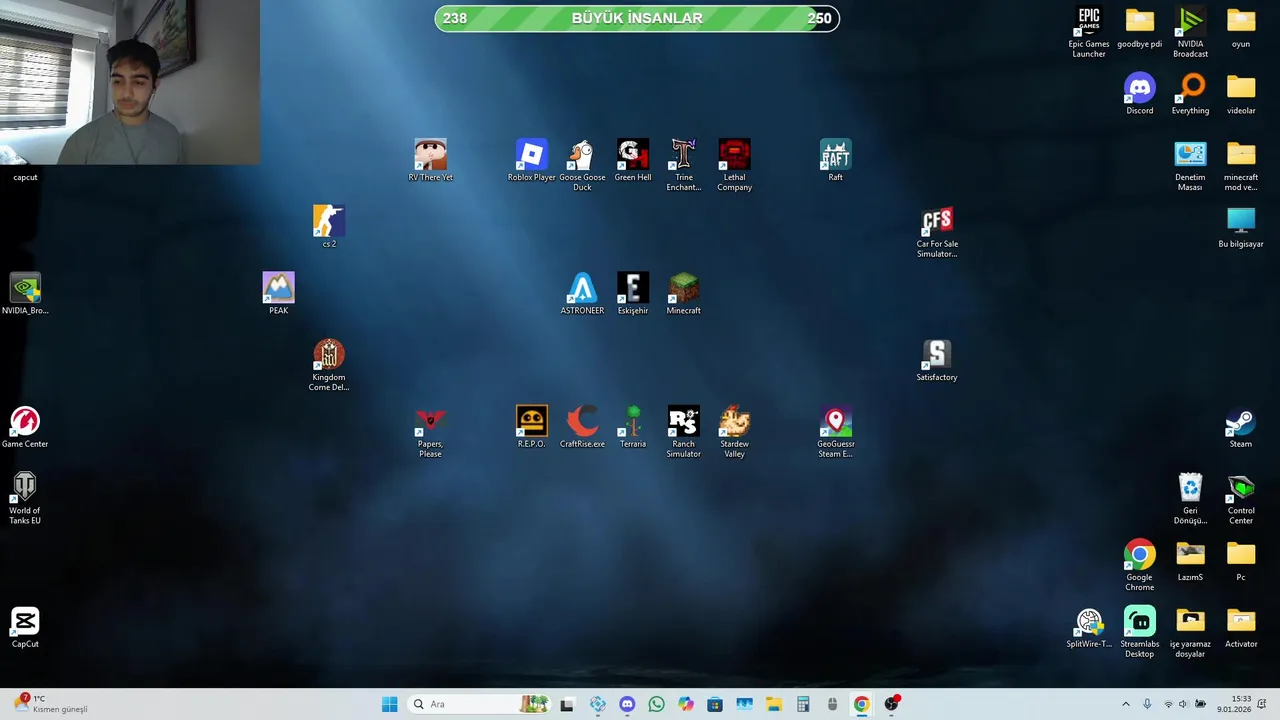
Task: Launch R.E.P.O. from the desktop
Action: point(531,427)
